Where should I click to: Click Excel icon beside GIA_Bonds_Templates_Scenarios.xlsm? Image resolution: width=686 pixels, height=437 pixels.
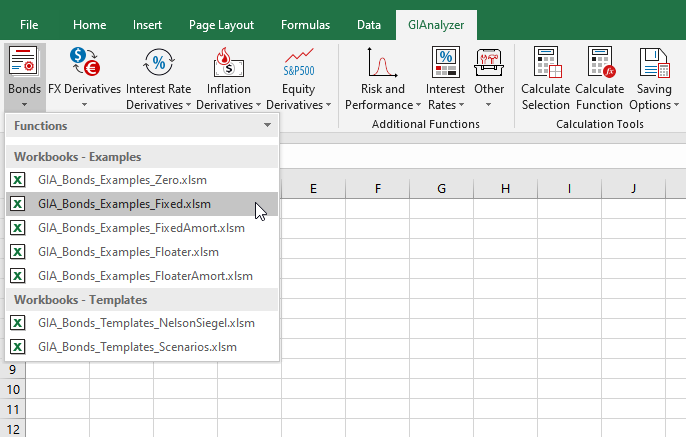pos(18,347)
